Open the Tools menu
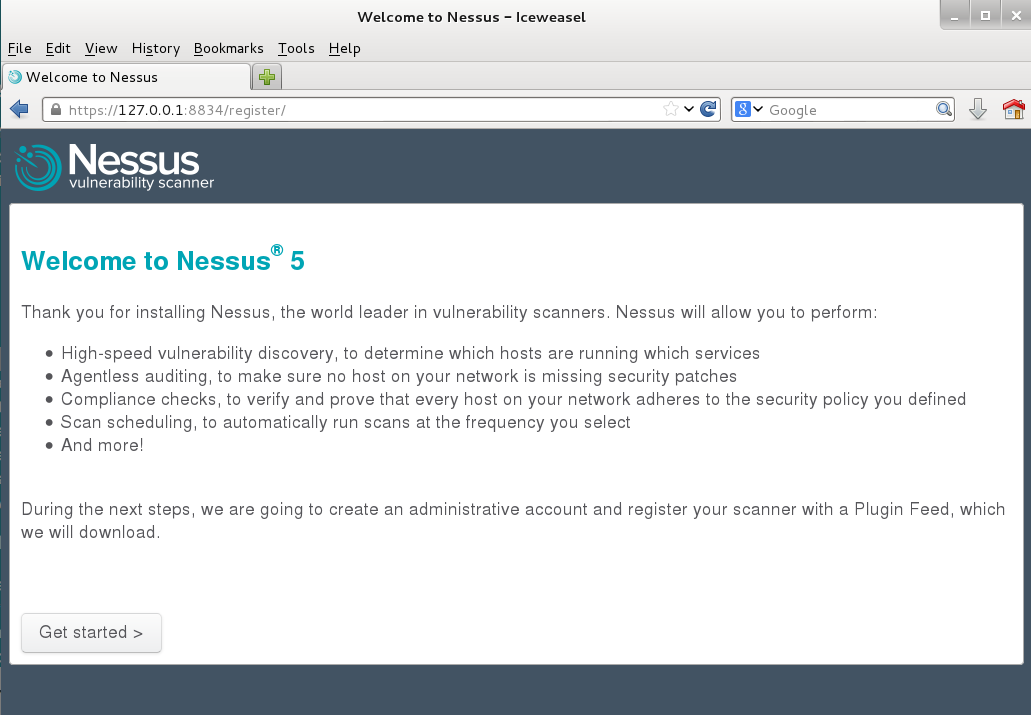The image size is (1031, 715). point(296,49)
